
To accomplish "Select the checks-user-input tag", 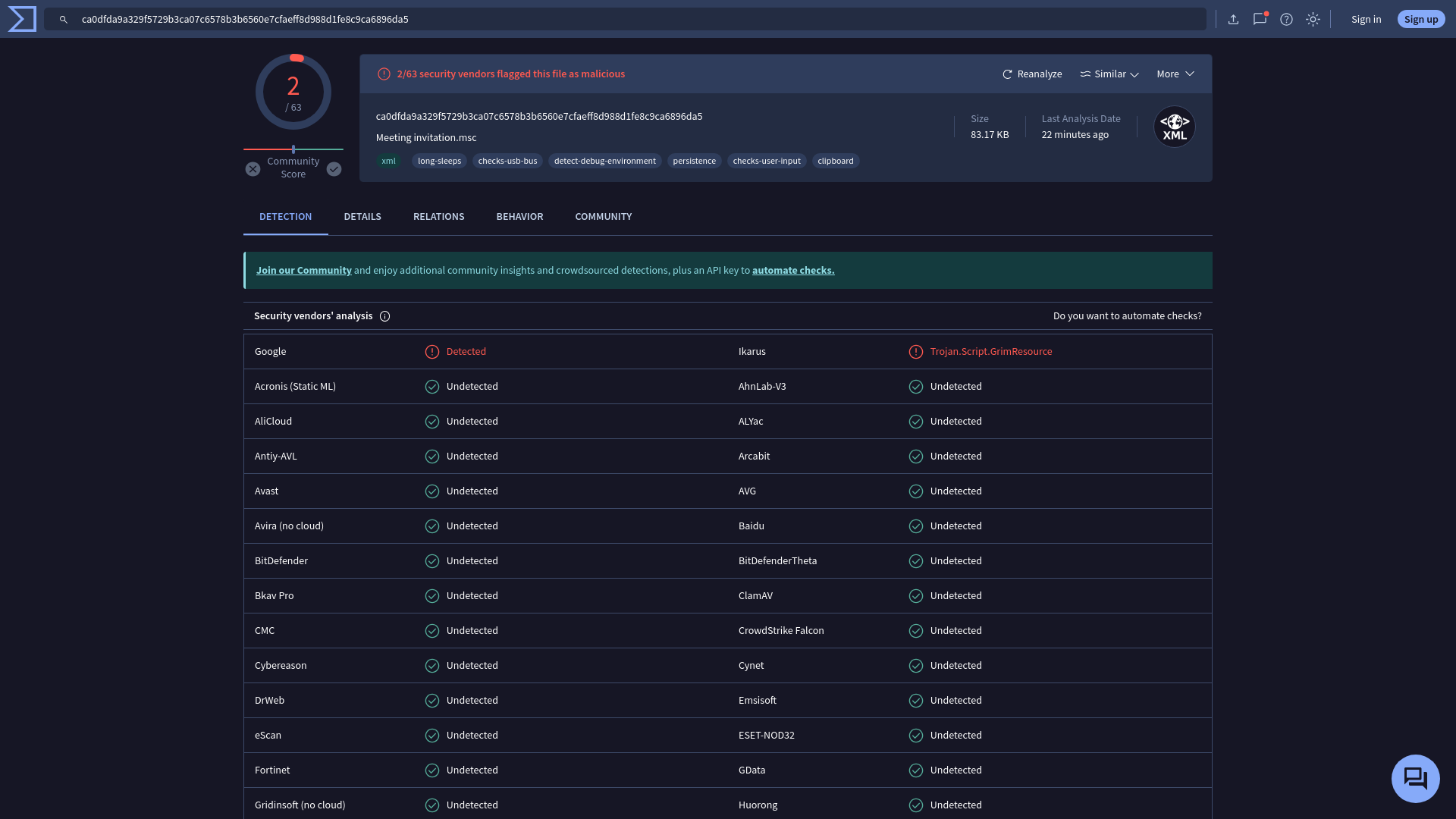I will click(x=767, y=161).
